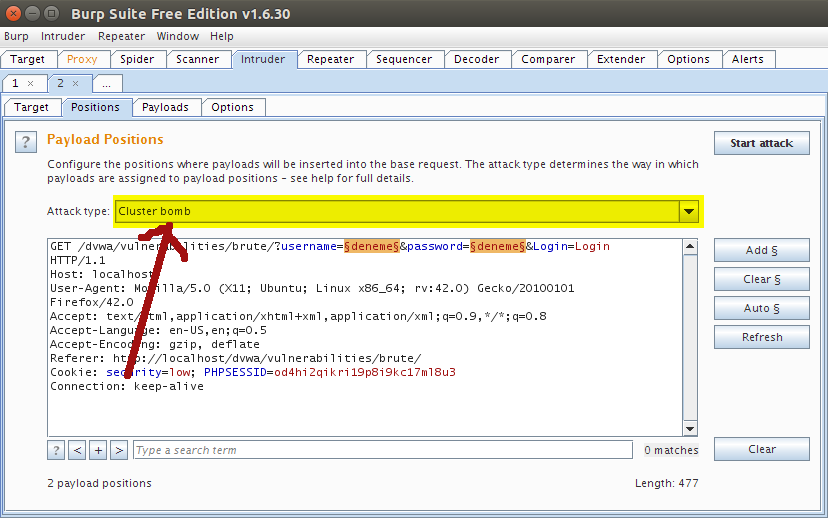
Task: Switch to the Comparer tab
Action: 548,59
